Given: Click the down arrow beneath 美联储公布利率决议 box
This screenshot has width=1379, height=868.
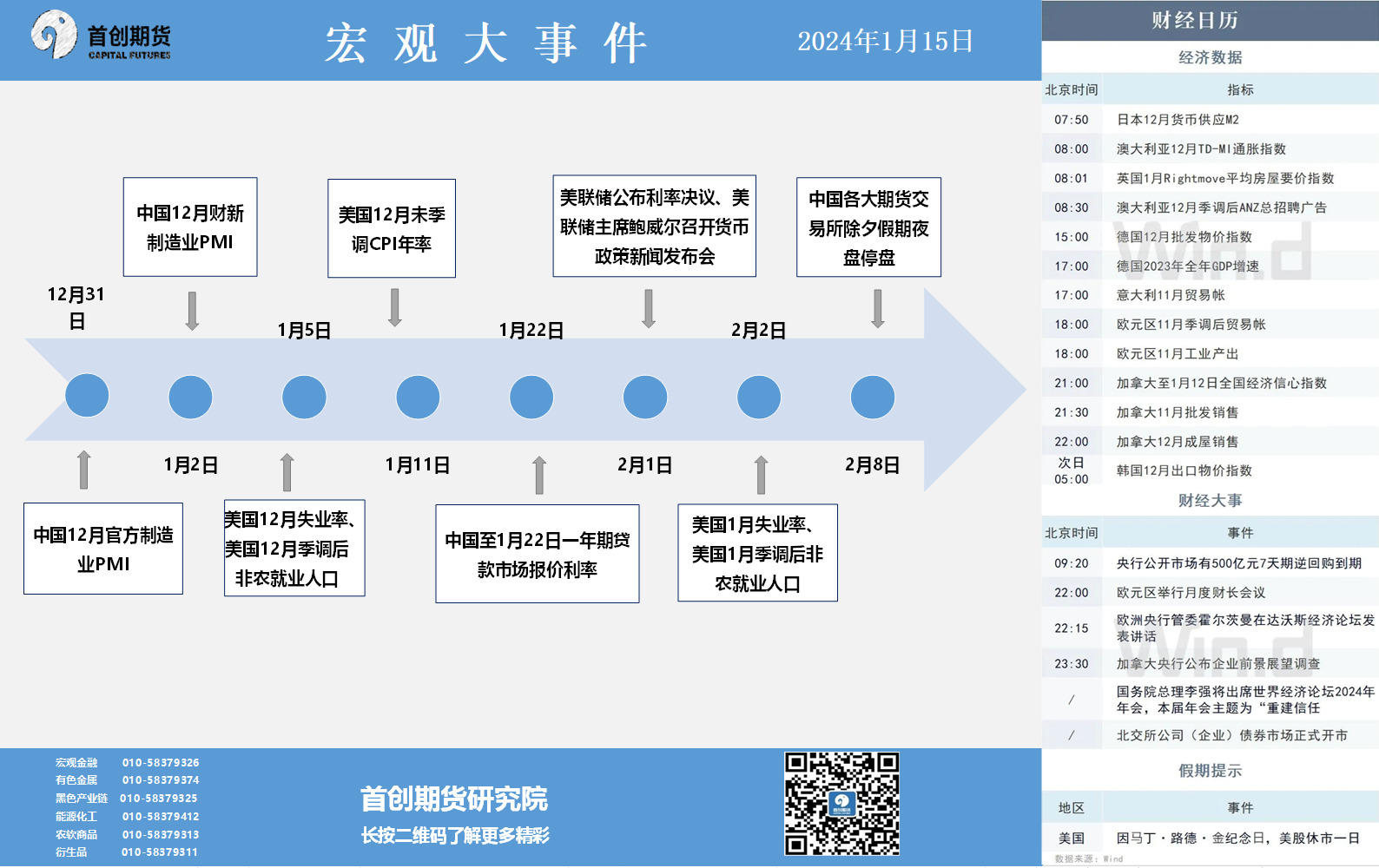Looking at the screenshot, I should tap(648, 308).
